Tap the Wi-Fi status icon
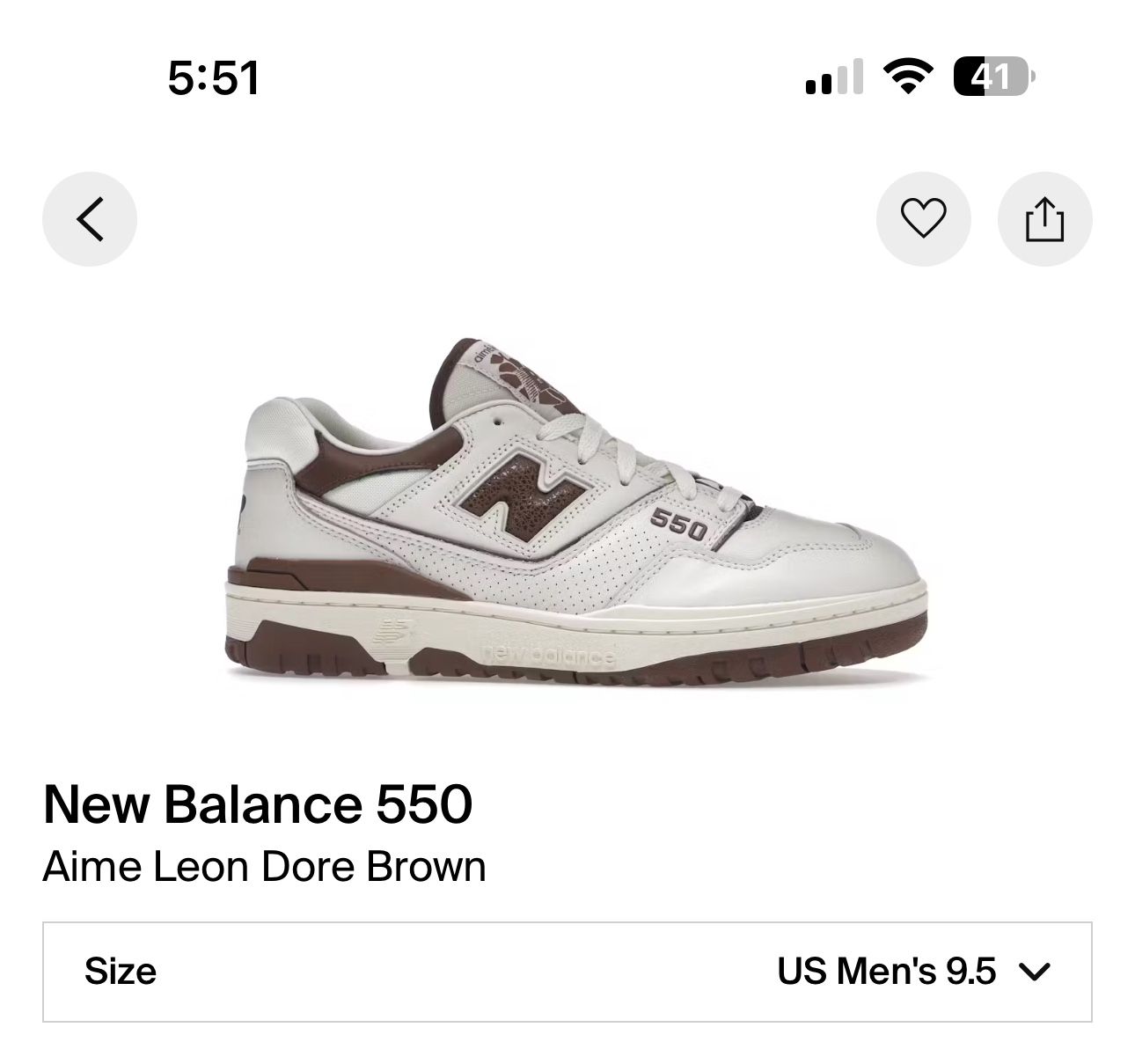 click(x=909, y=77)
